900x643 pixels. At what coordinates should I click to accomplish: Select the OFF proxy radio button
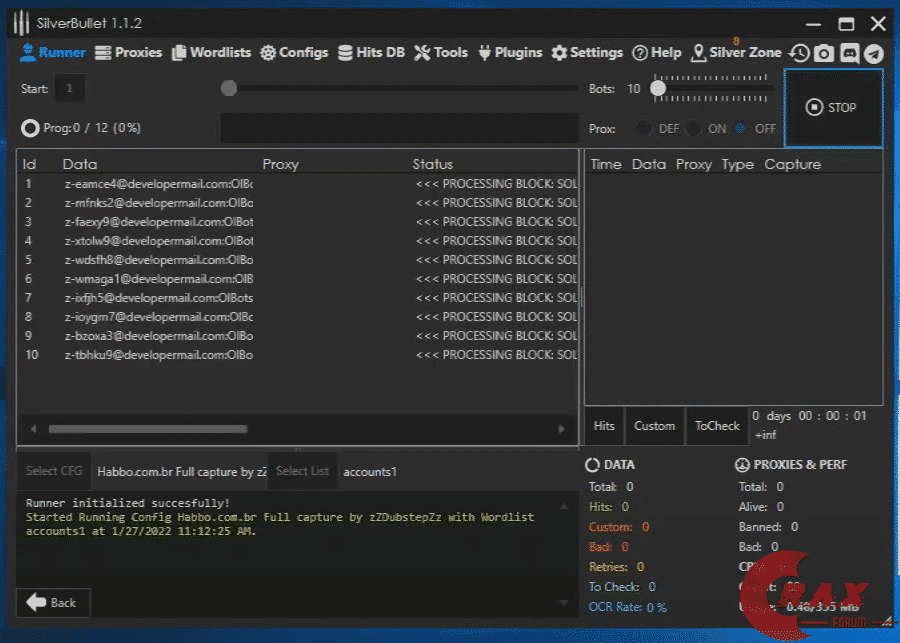741,128
